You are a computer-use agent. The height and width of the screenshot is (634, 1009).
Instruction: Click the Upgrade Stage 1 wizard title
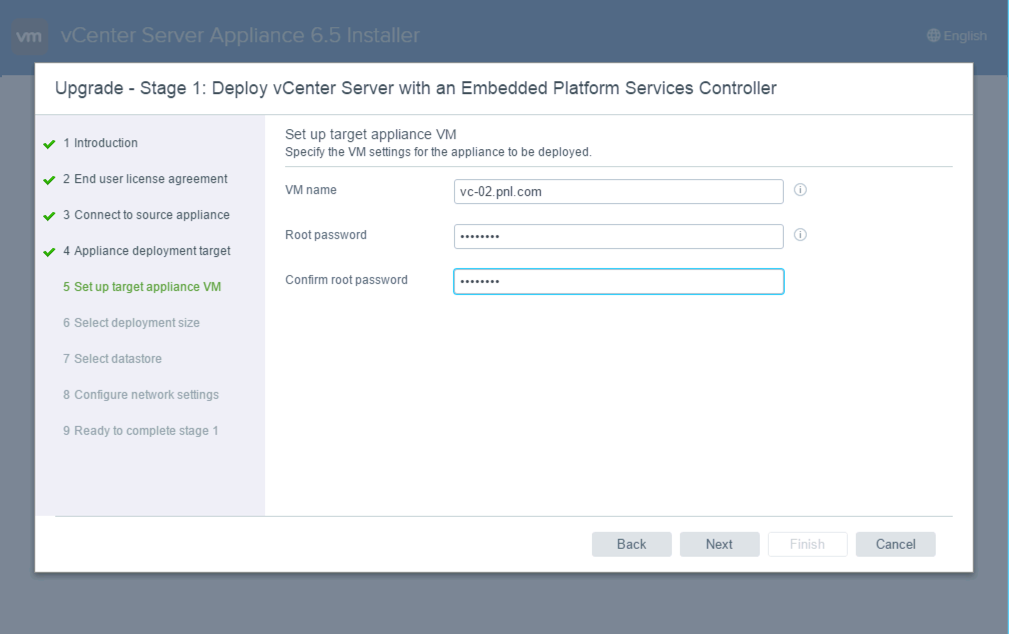pyautogui.click(x=416, y=88)
